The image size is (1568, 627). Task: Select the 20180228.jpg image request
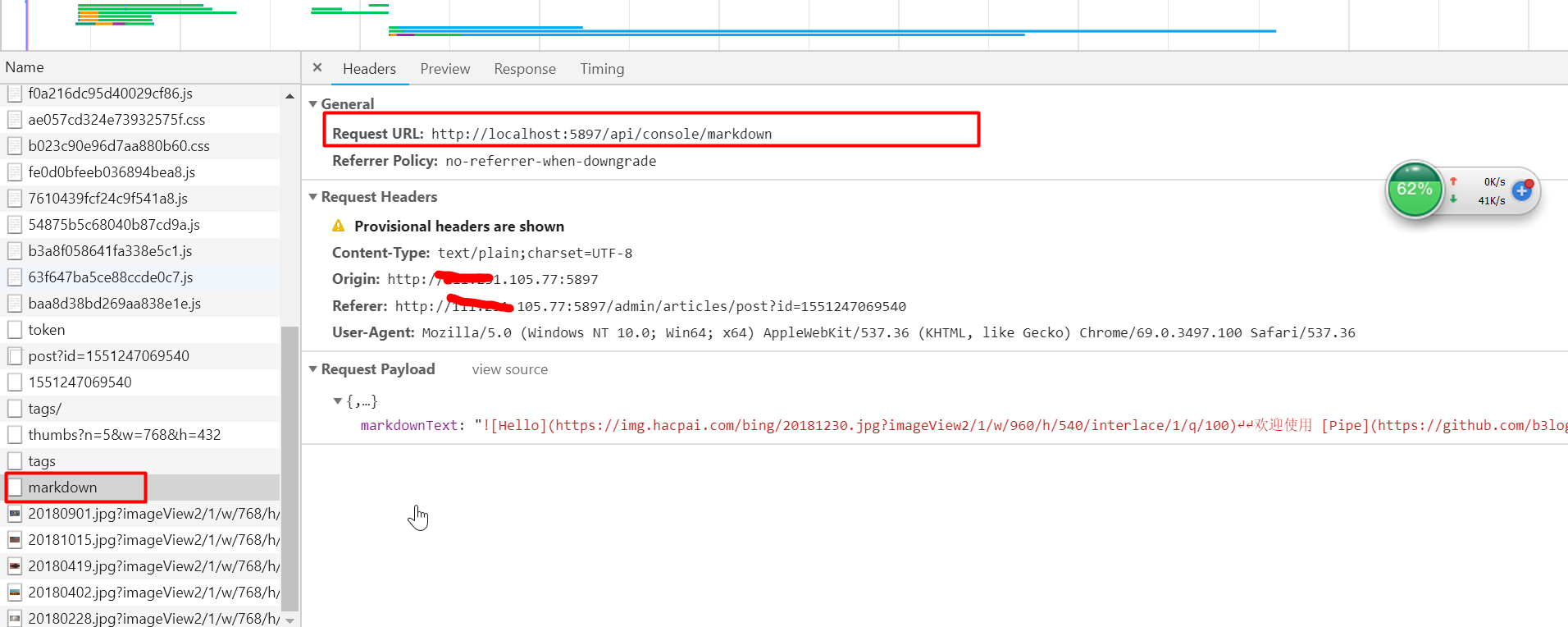(139, 618)
